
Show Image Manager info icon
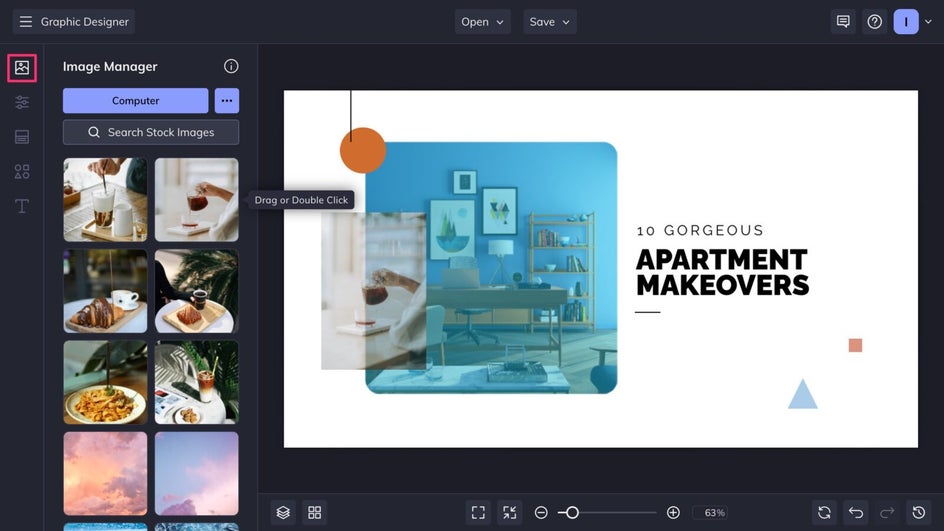pos(231,66)
